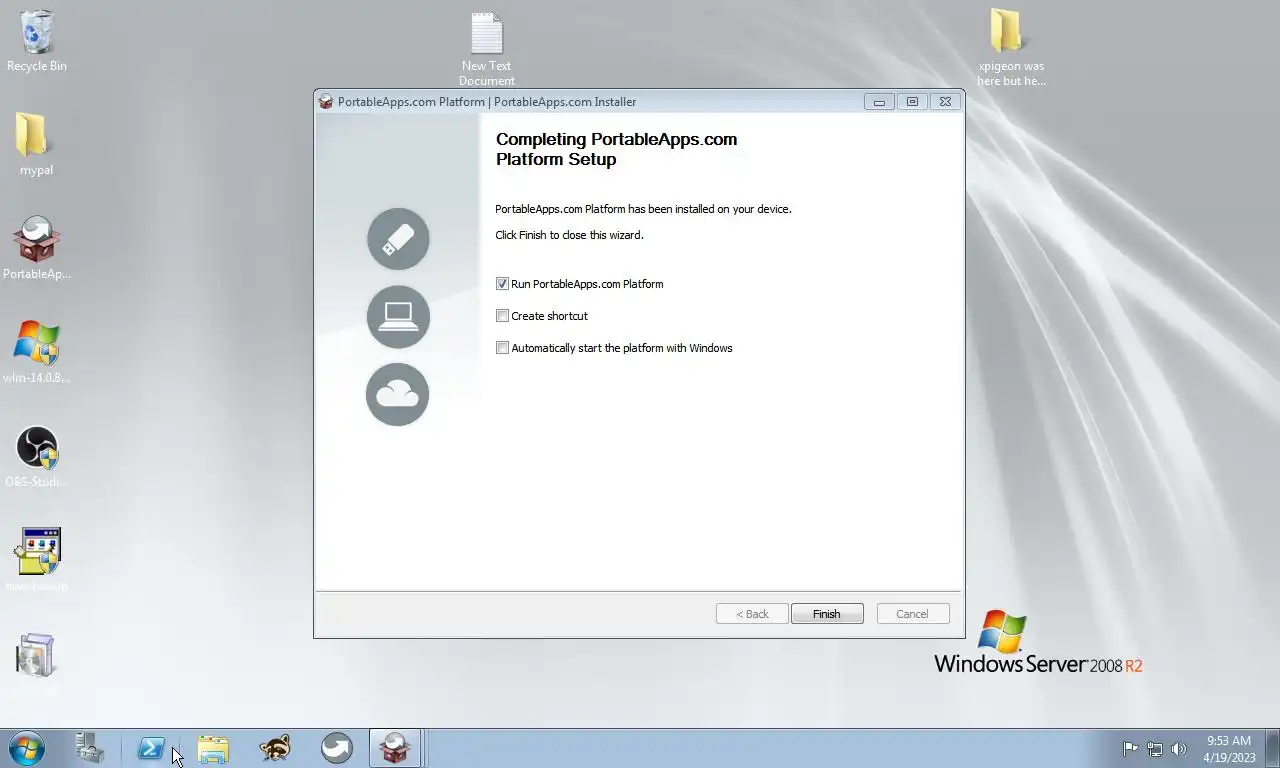Viewport: 1280px width, 768px height.
Task: Close the PortableApps installer window
Action: coord(945,102)
